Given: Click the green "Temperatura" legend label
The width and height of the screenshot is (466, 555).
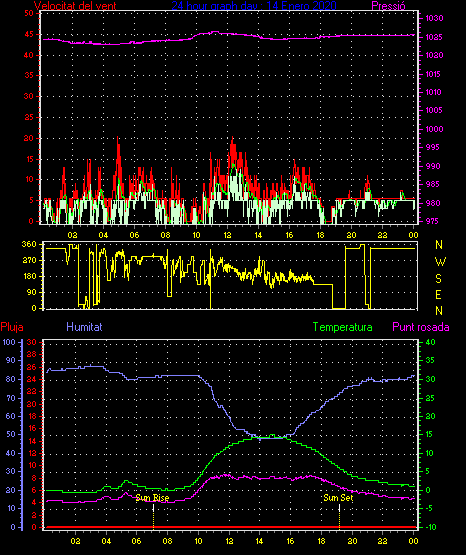Looking at the screenshot, I should [x=343, y=327].
